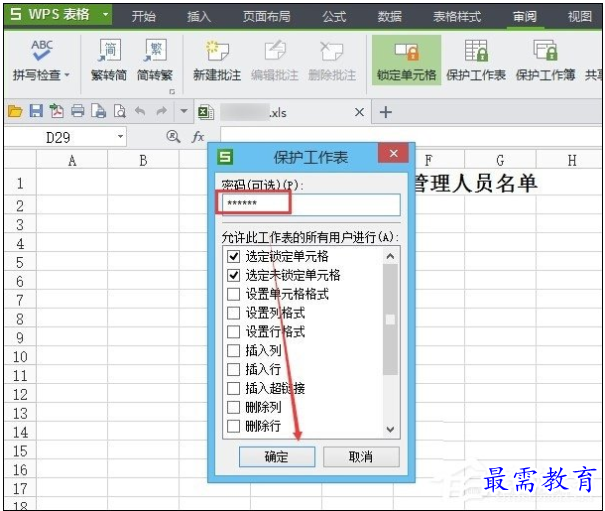Cancel the dialog with 取消 button
The width and height of the screenshot is (605, 511).
coord(361,457)
